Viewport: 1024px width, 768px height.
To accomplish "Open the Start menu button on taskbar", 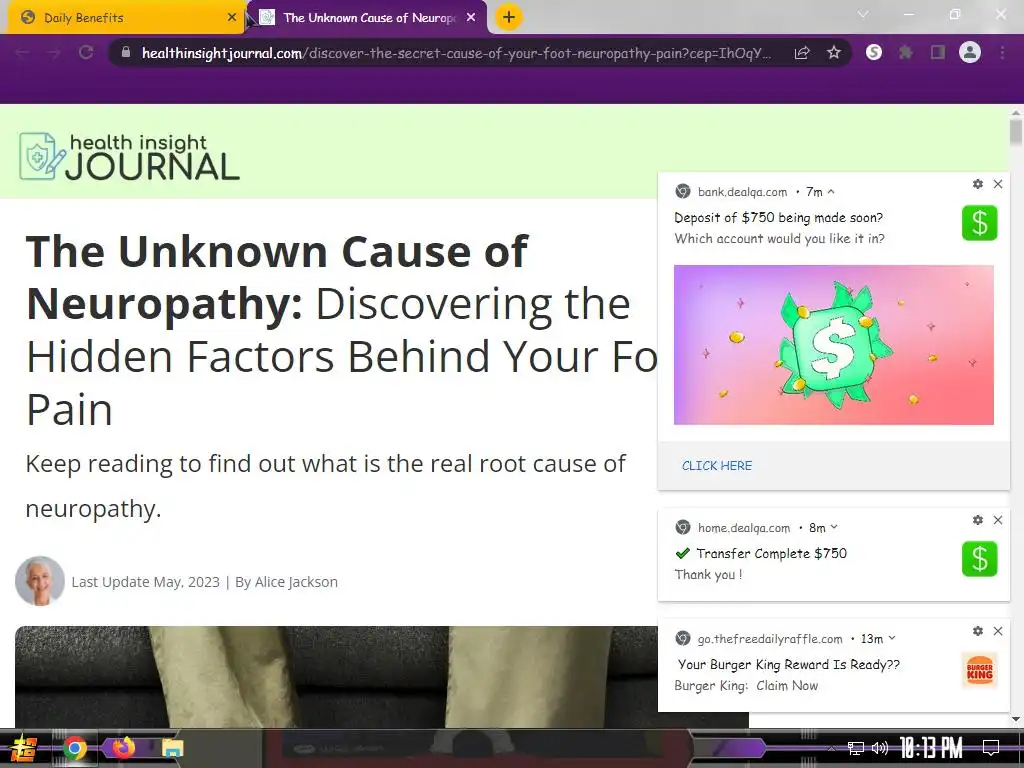I will coord(22,748).
